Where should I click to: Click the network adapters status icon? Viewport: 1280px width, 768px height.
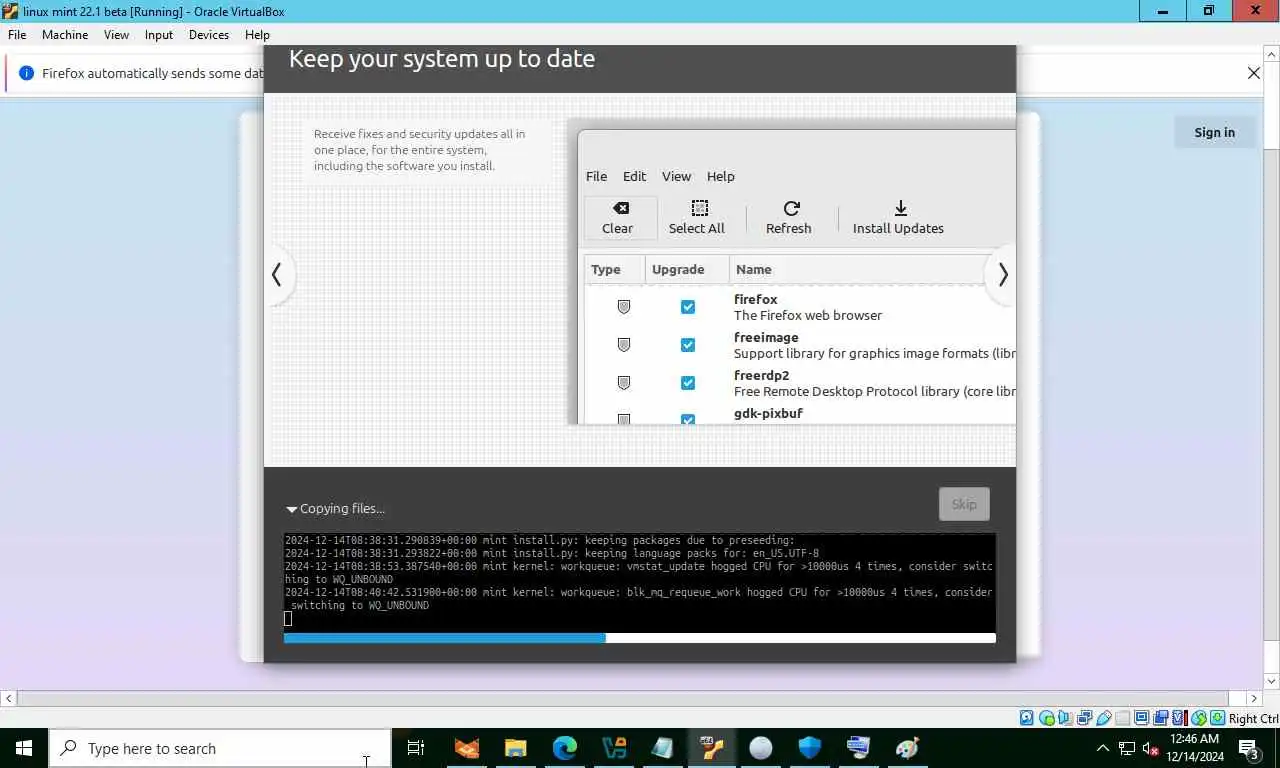point(1084,718)
